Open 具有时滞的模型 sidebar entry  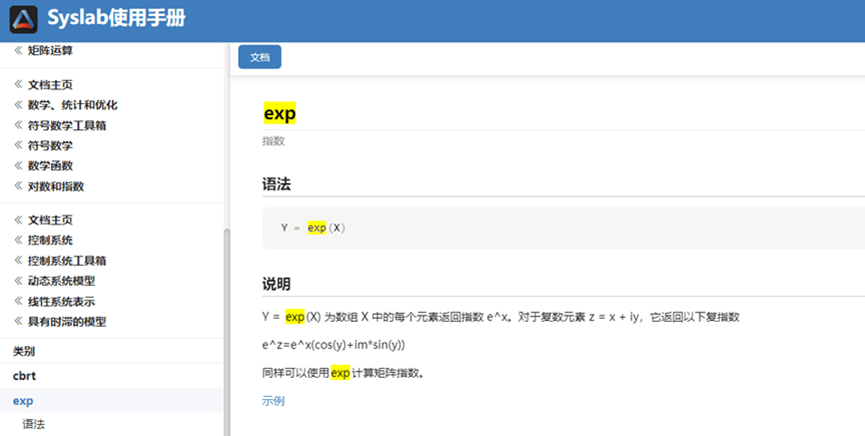click(x=67, y=321)
